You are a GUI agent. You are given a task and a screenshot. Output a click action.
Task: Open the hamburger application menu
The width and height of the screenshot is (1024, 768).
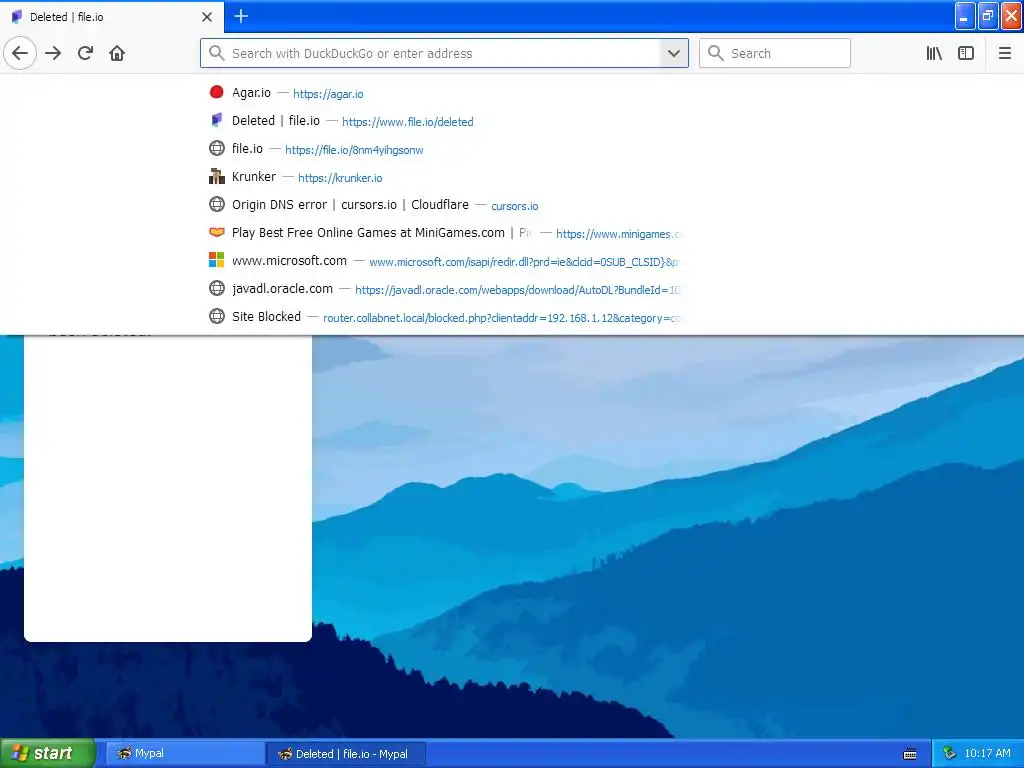point(1005,53)
